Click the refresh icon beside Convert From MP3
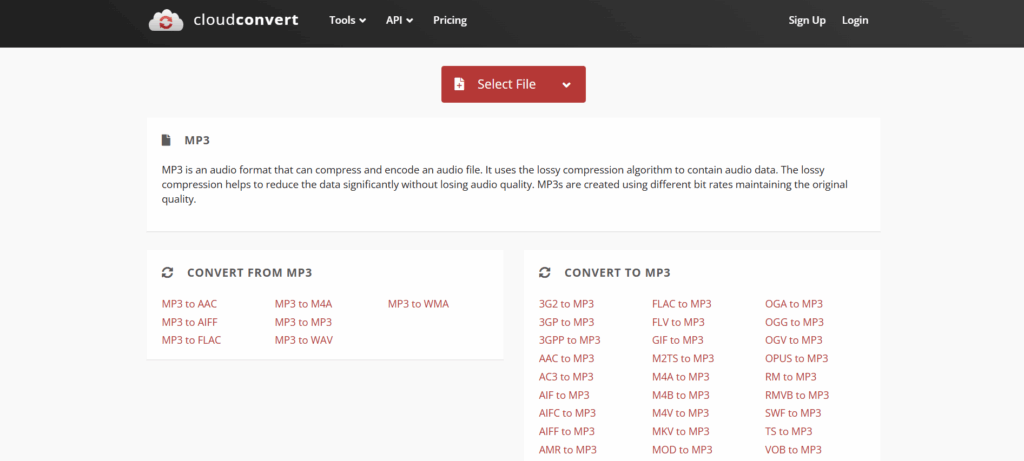The width and height of the screenshot is (1024, 461). pos(167,273)
